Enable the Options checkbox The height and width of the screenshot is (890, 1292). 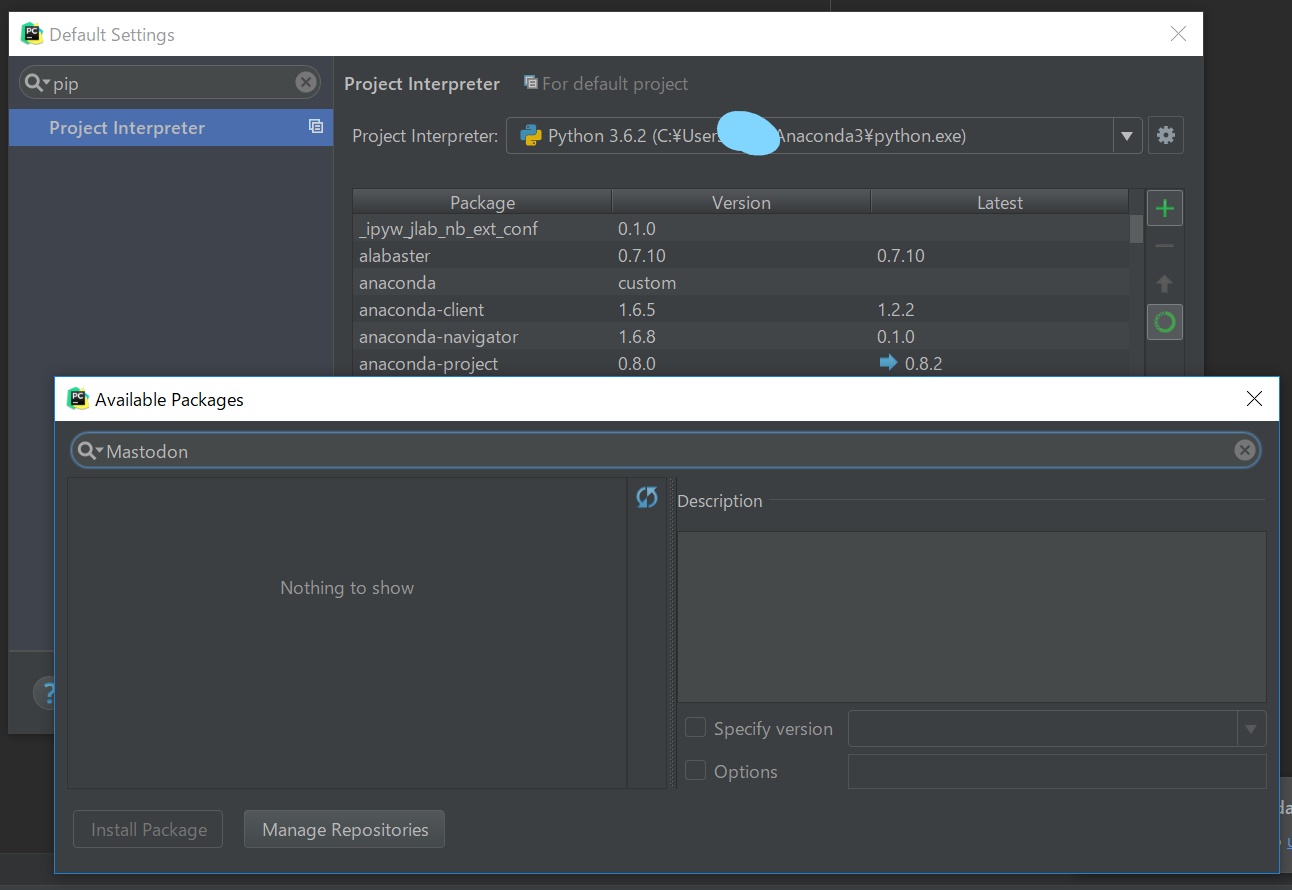coord(695,771)
